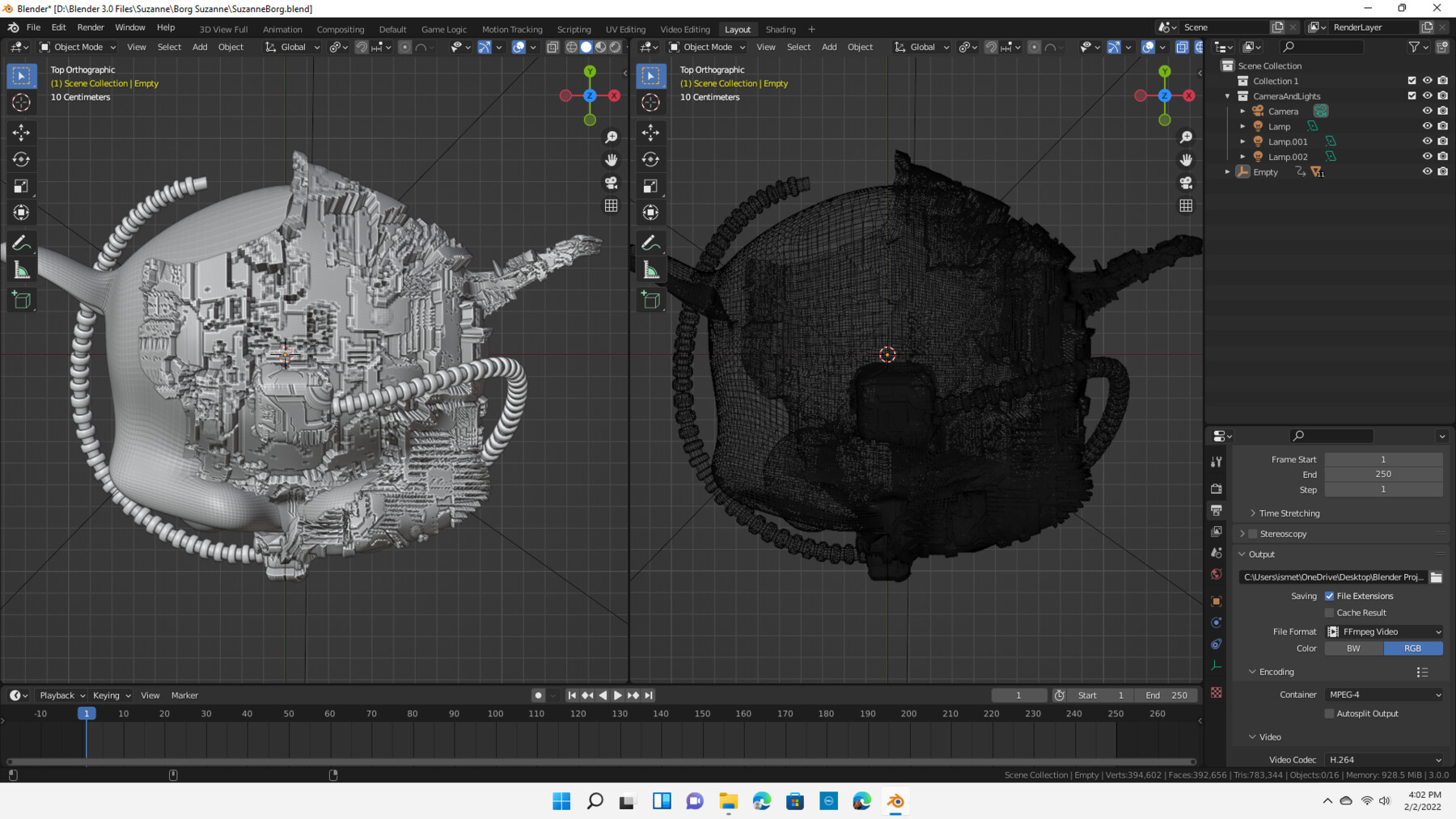Hide Lamp.001 using its eye toggle
Screen dimensions: 1456x819
(1428, 141)
